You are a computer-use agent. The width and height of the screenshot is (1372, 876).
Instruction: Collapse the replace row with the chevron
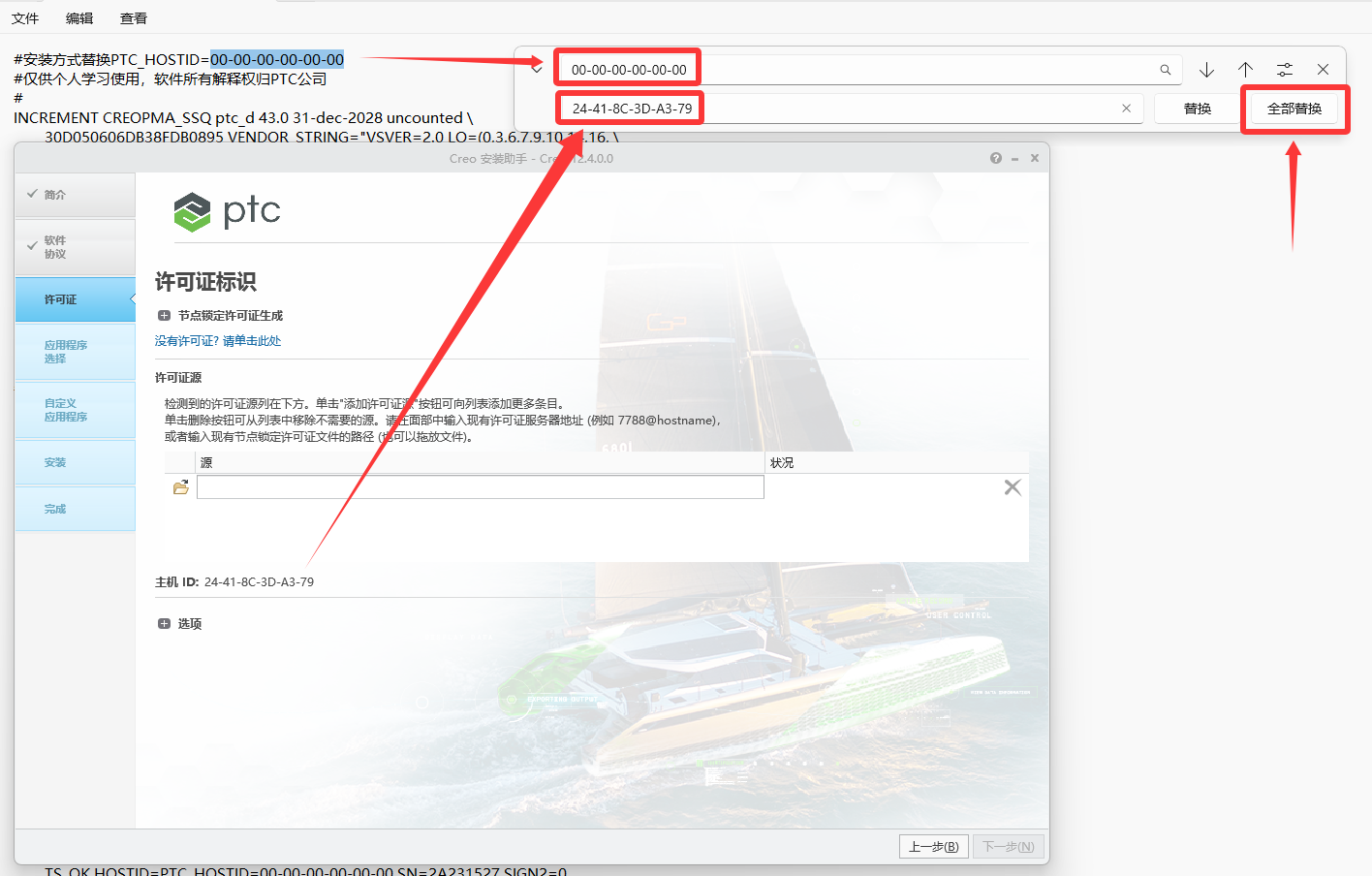[x=537, y=69]
